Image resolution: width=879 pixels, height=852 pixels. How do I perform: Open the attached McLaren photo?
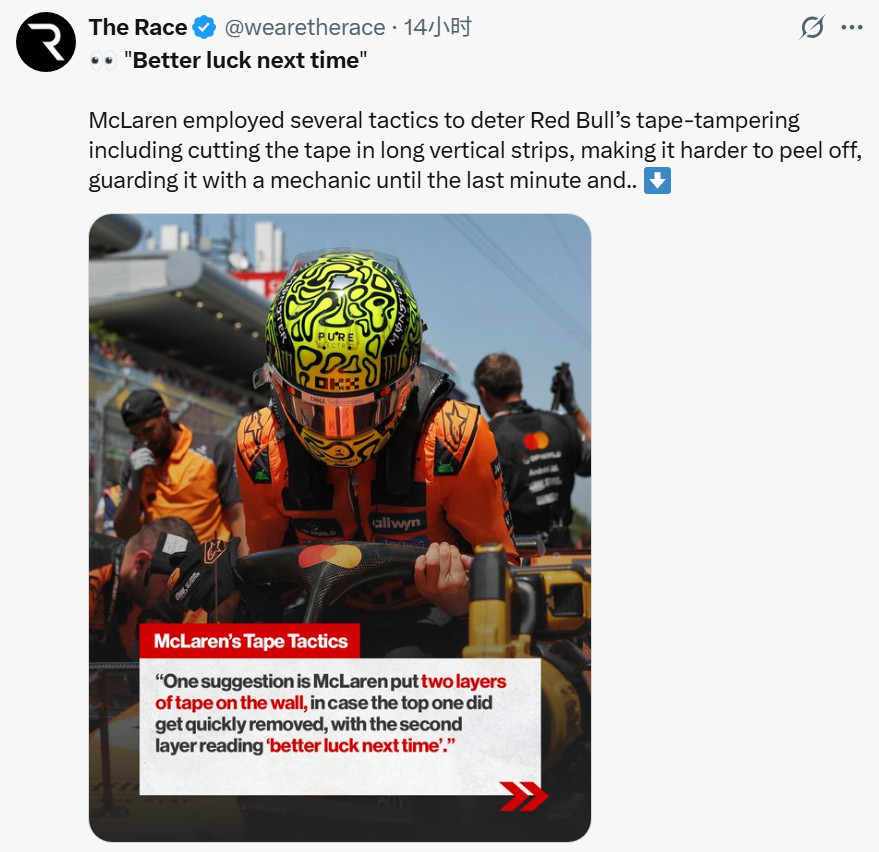coord(340,527)
